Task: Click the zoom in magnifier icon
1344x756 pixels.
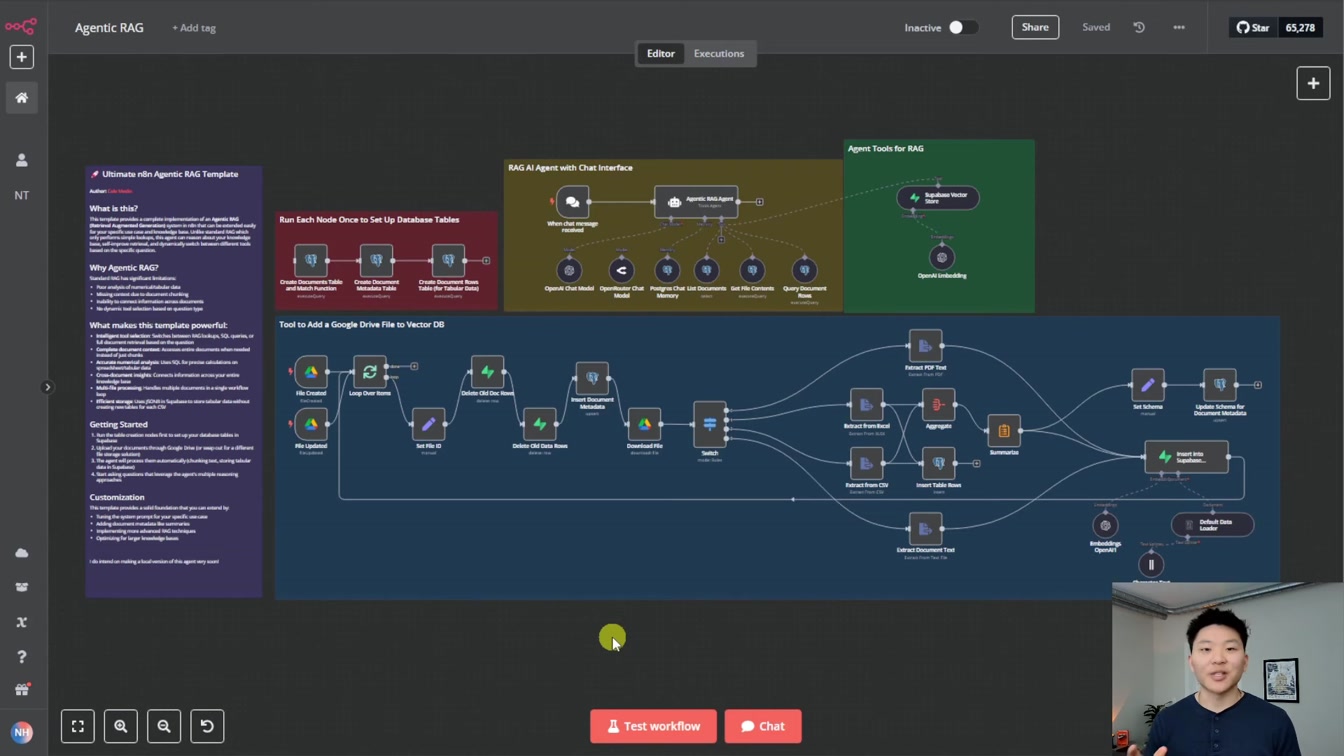Action: point(121,726)
